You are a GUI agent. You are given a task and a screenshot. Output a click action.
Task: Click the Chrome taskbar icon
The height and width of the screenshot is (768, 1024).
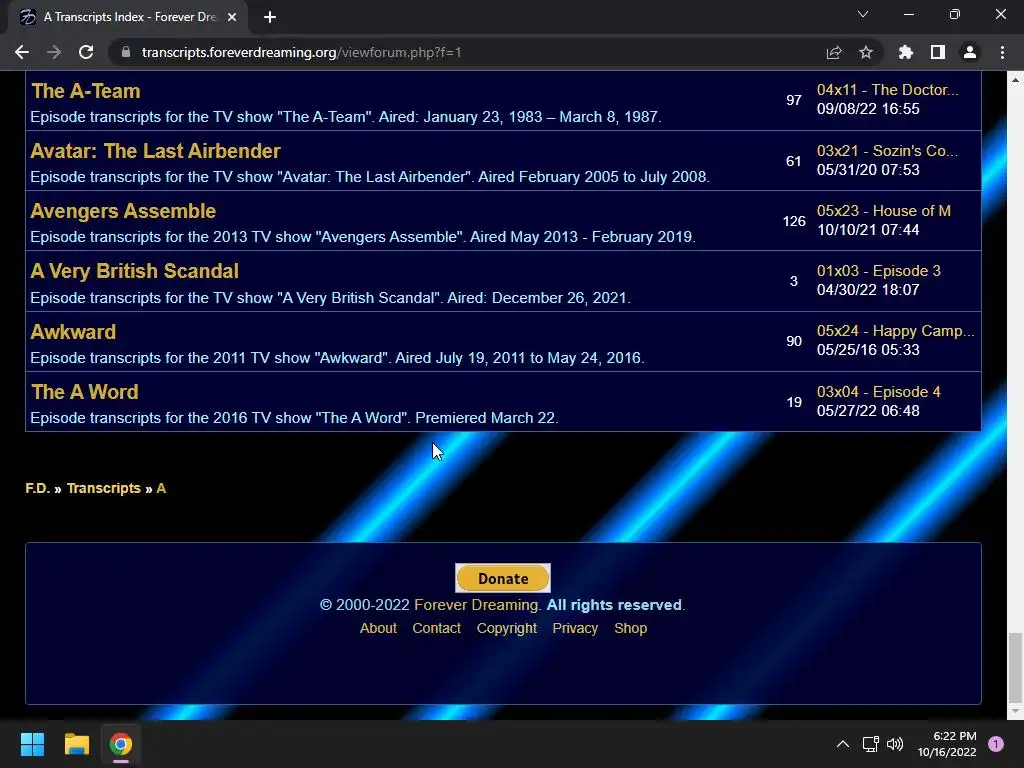pos(121,744)
